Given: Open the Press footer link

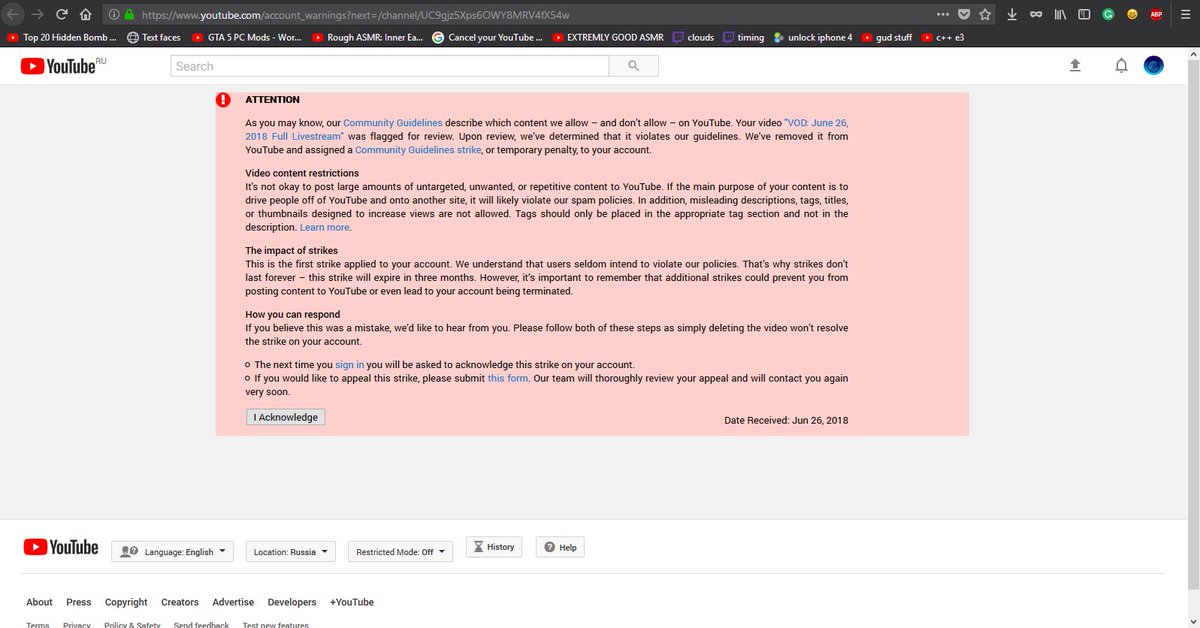Looking at the screenshot, I should pos(79,602).
